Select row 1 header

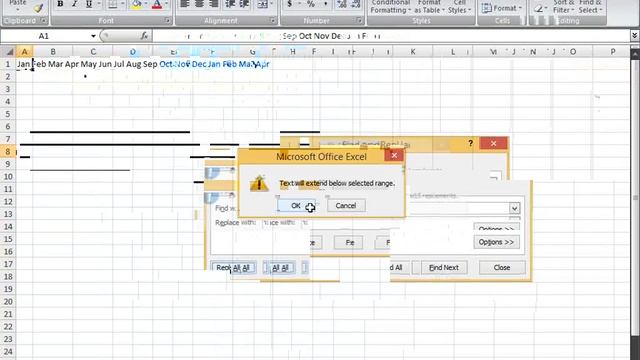[8, 64]
